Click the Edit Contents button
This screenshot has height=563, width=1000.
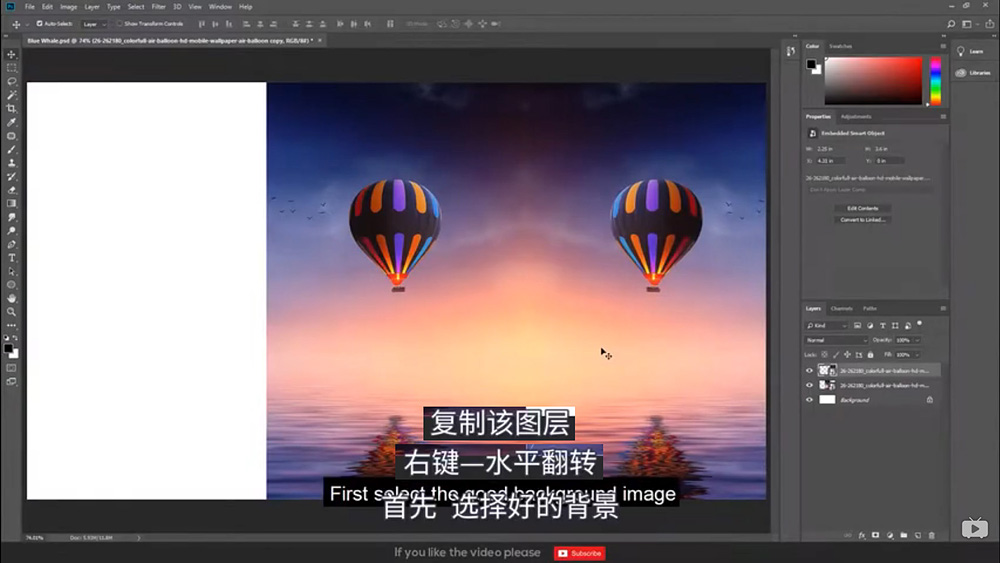click(x=862, y=208)
